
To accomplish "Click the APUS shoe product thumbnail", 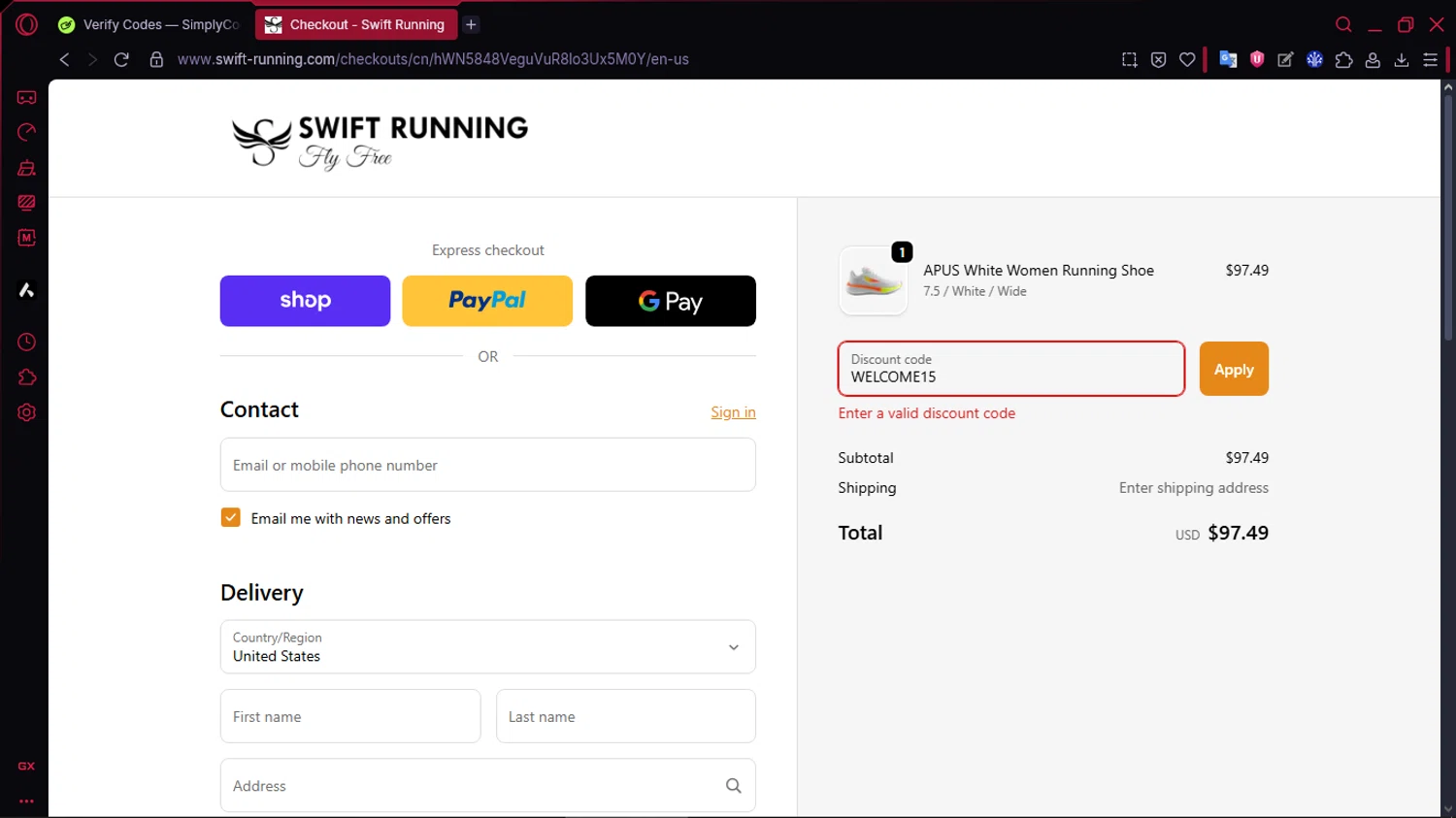I will point(874,280).
